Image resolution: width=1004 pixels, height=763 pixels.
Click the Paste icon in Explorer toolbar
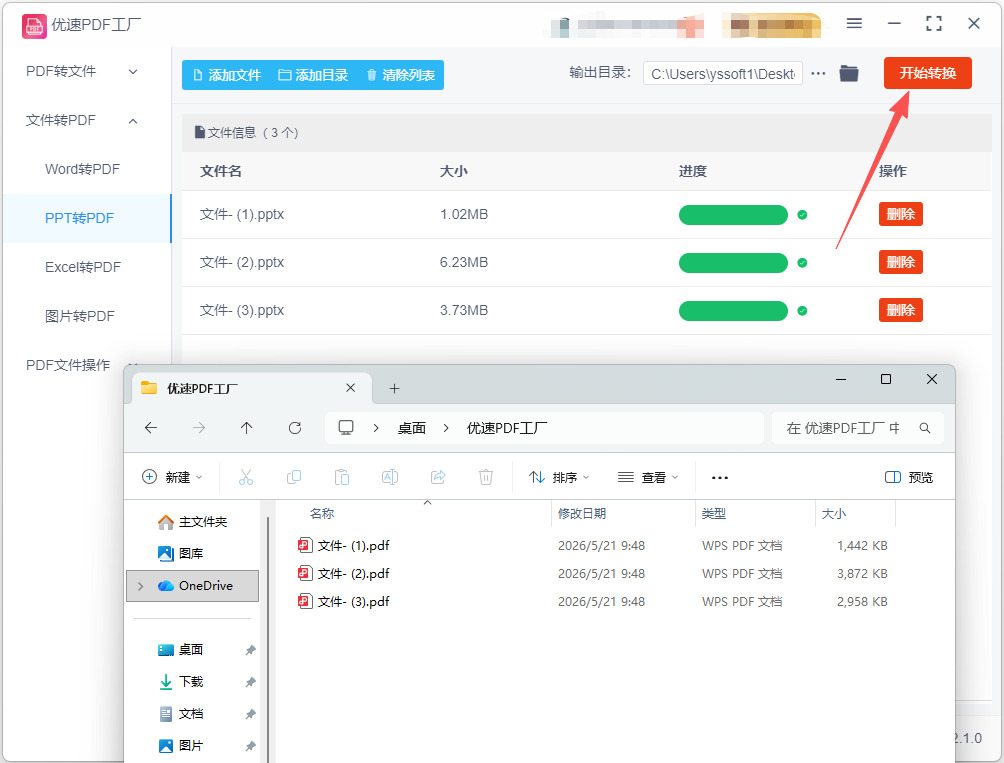pos(342,478)
